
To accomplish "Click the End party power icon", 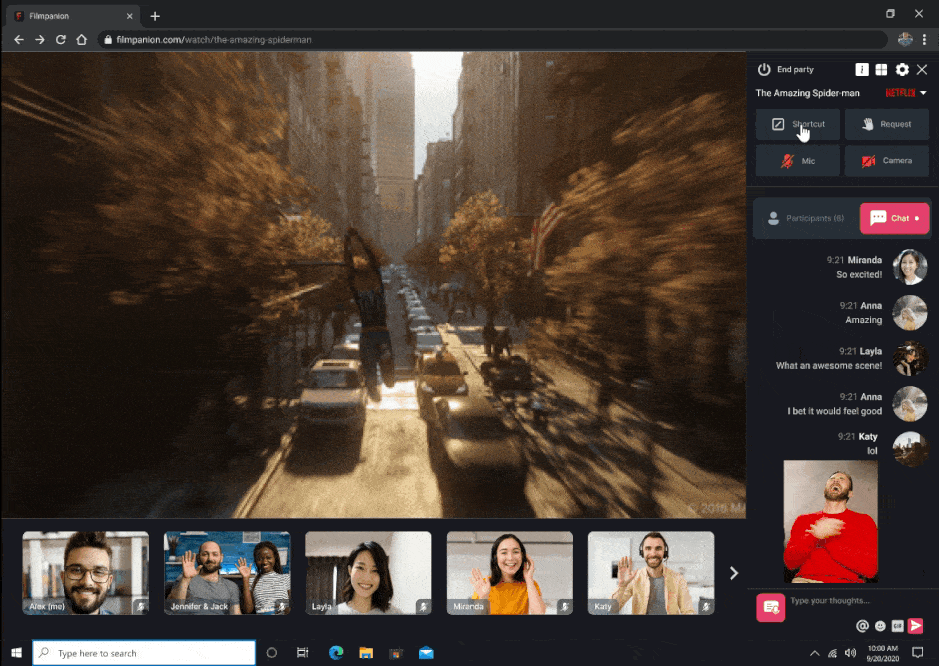I will pos(764,69).
